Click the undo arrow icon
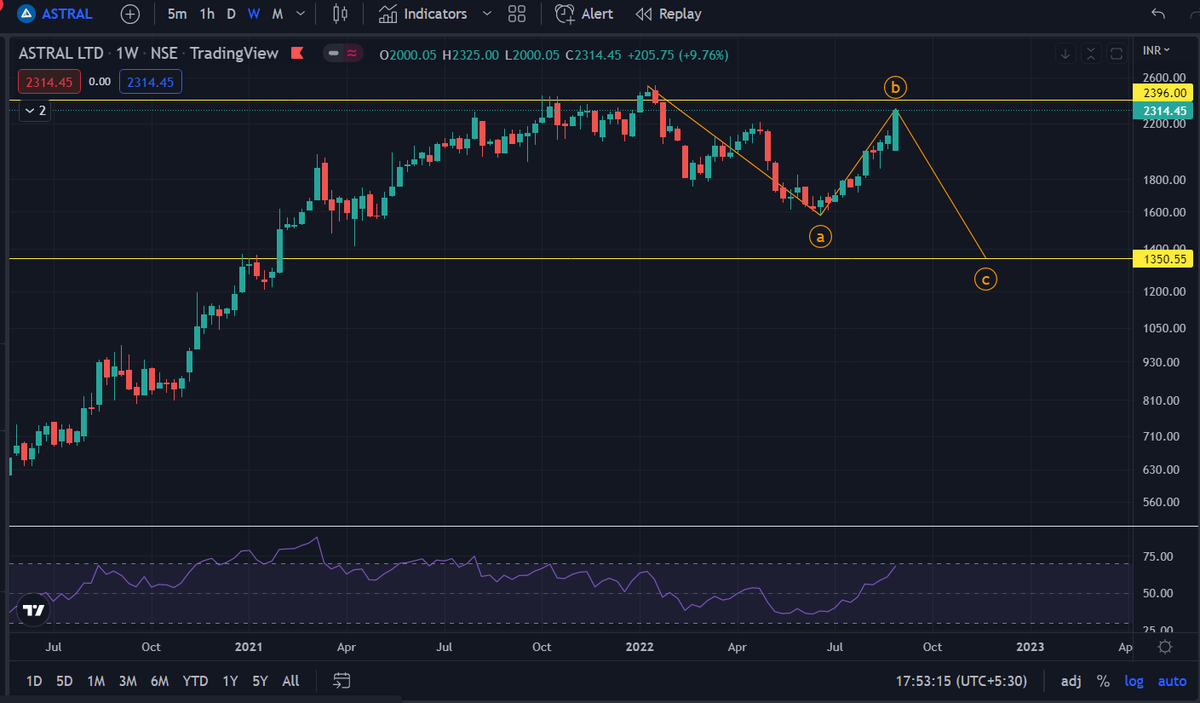The width and height of the screenshot is (1200, 703). pos(1158,14)
